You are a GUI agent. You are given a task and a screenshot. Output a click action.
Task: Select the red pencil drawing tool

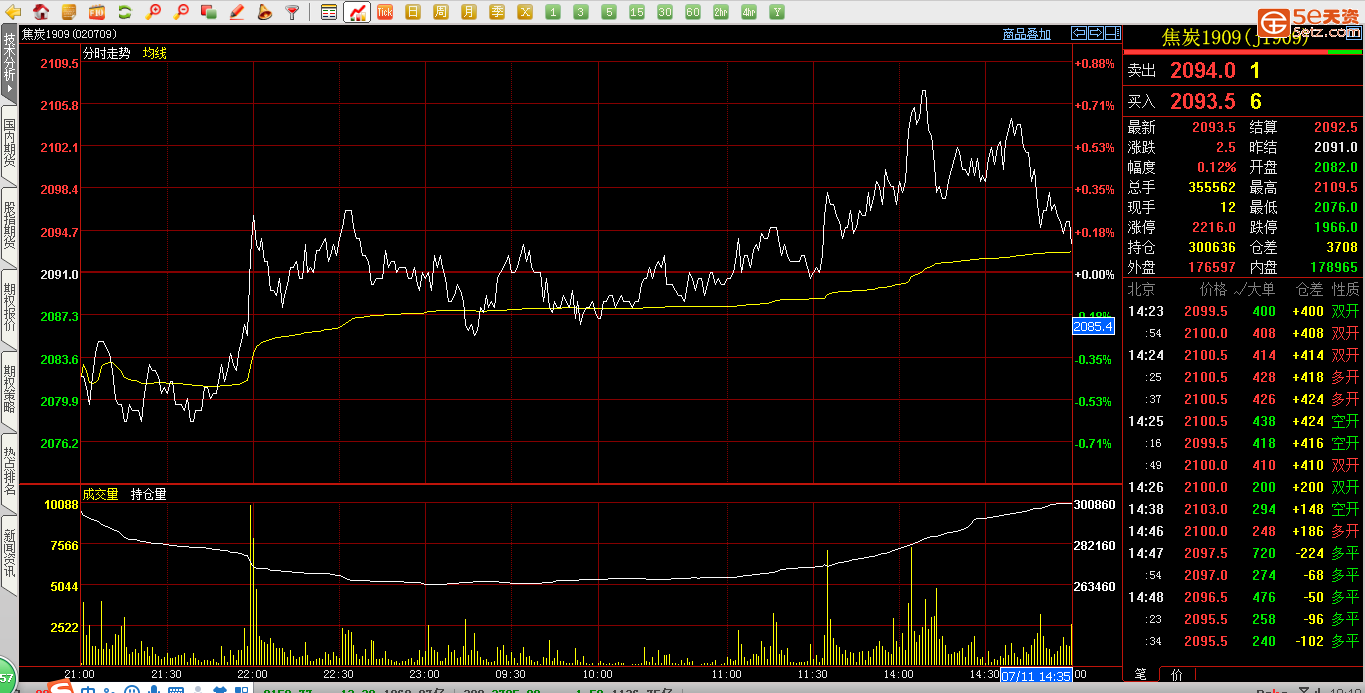point(237,12)
